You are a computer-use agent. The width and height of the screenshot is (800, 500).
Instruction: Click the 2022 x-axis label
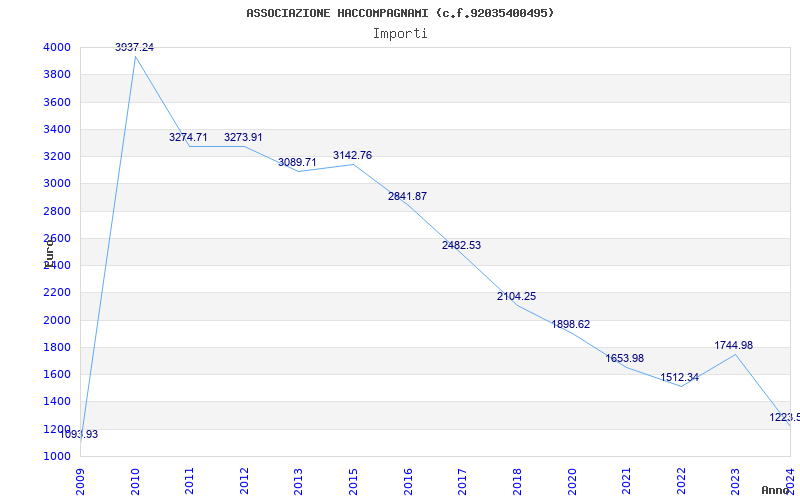(681, 482)
